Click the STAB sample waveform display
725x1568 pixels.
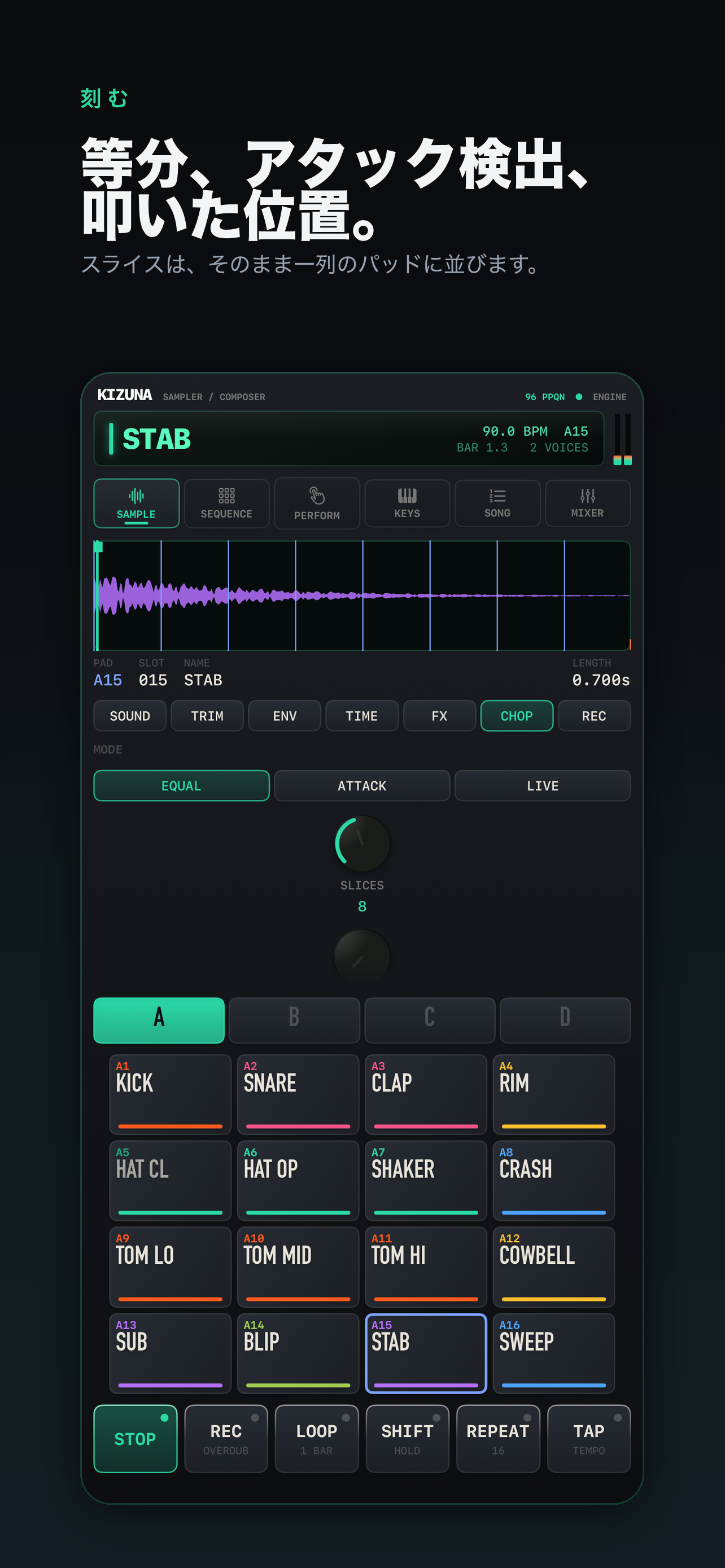click(361, 595)
